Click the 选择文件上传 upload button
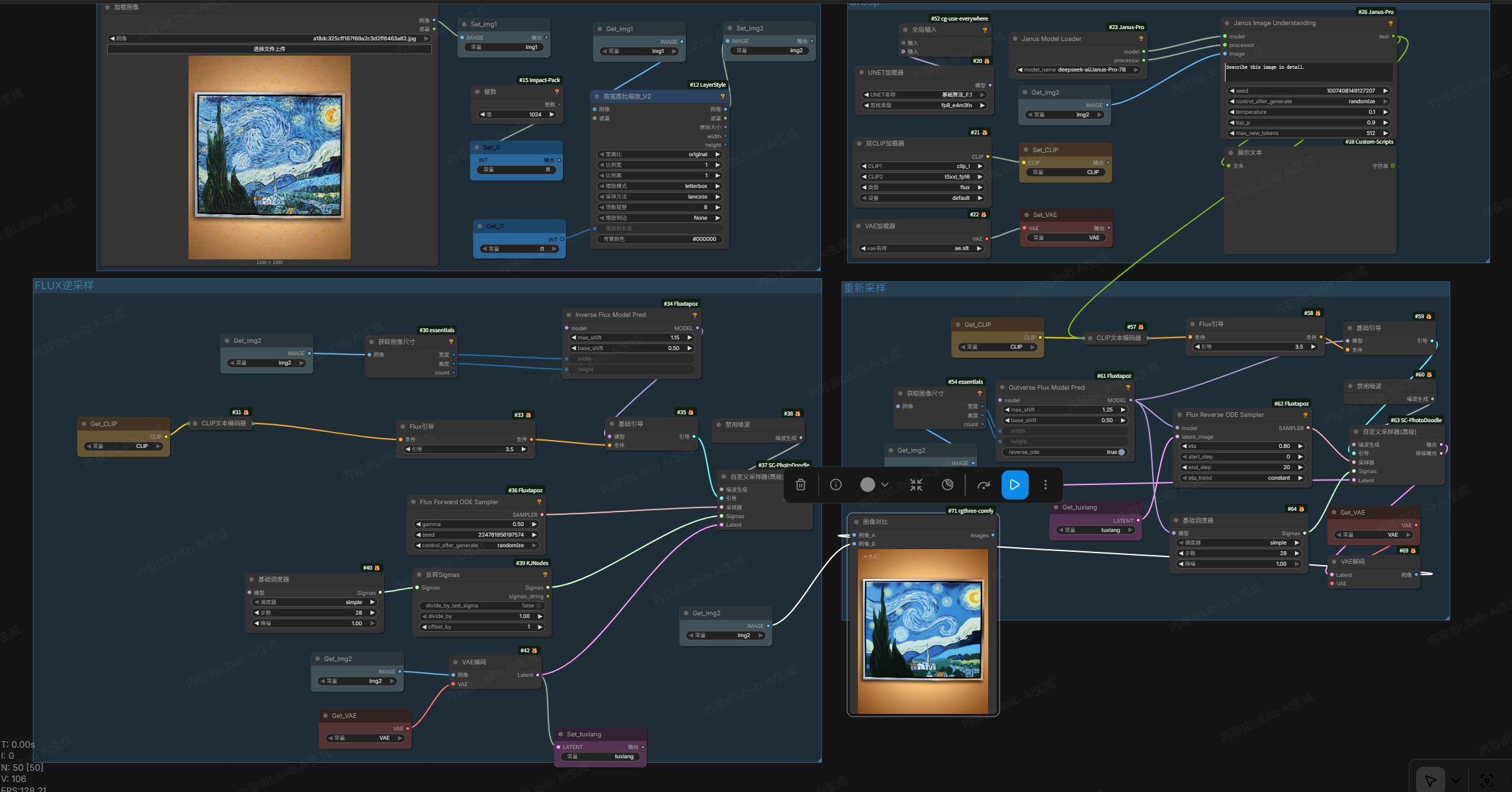 coord(269,50)
